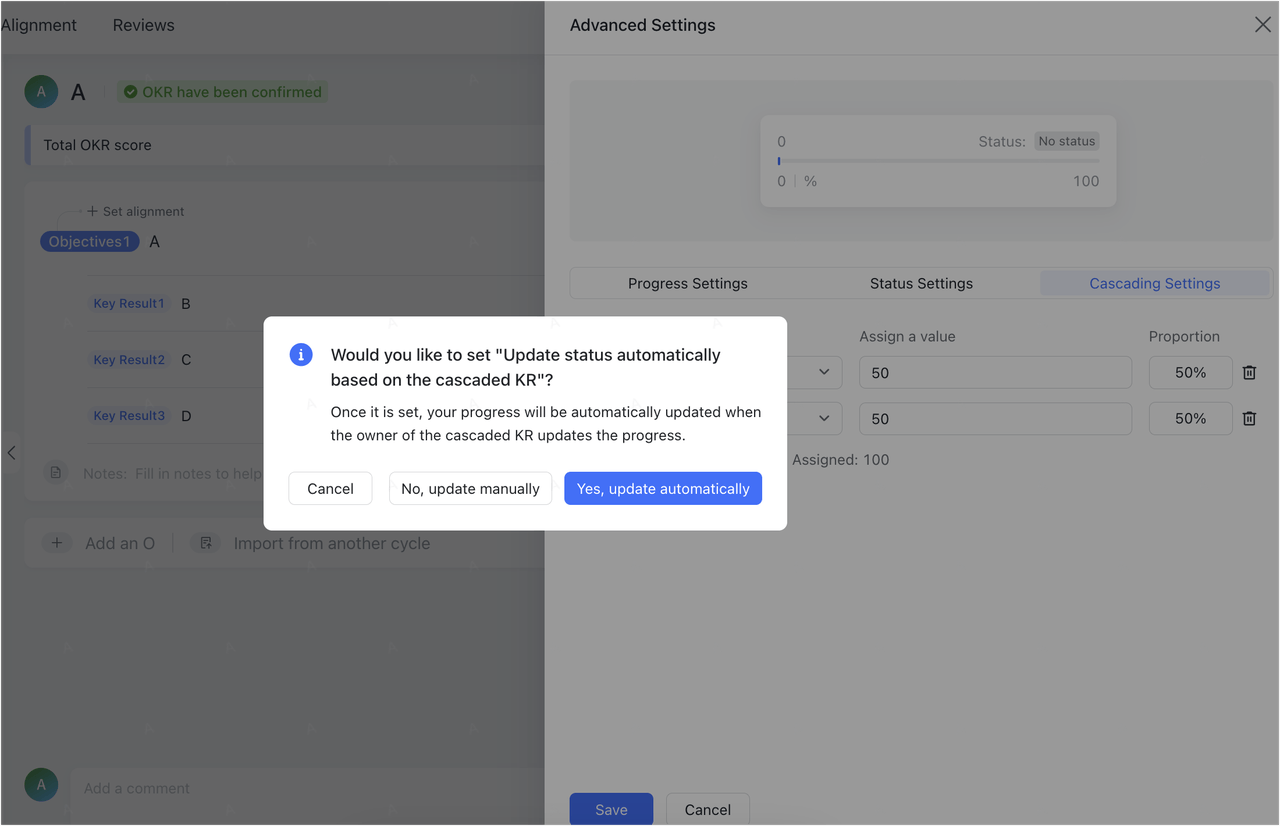Delete the first cascading row trash icon
The height and width of the screenshot is (826, 1280).
pos(1249,372)
